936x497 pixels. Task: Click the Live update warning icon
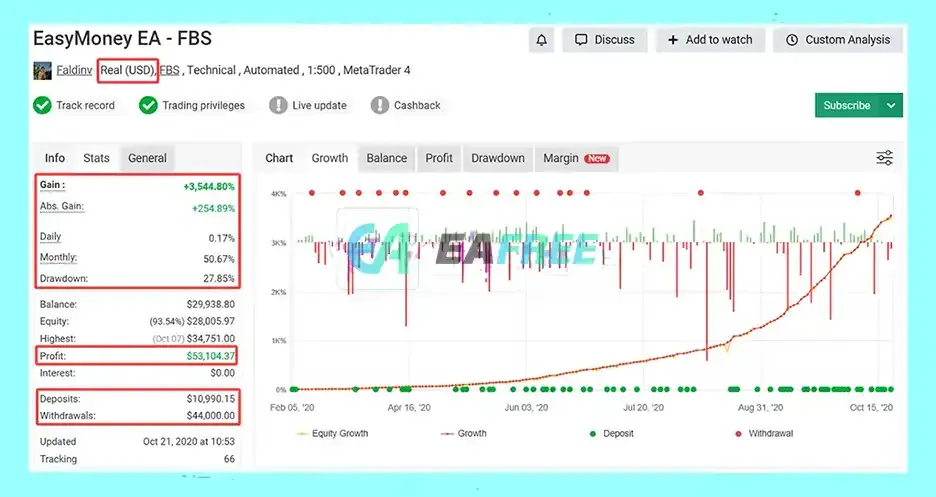[x=278, y=106]
